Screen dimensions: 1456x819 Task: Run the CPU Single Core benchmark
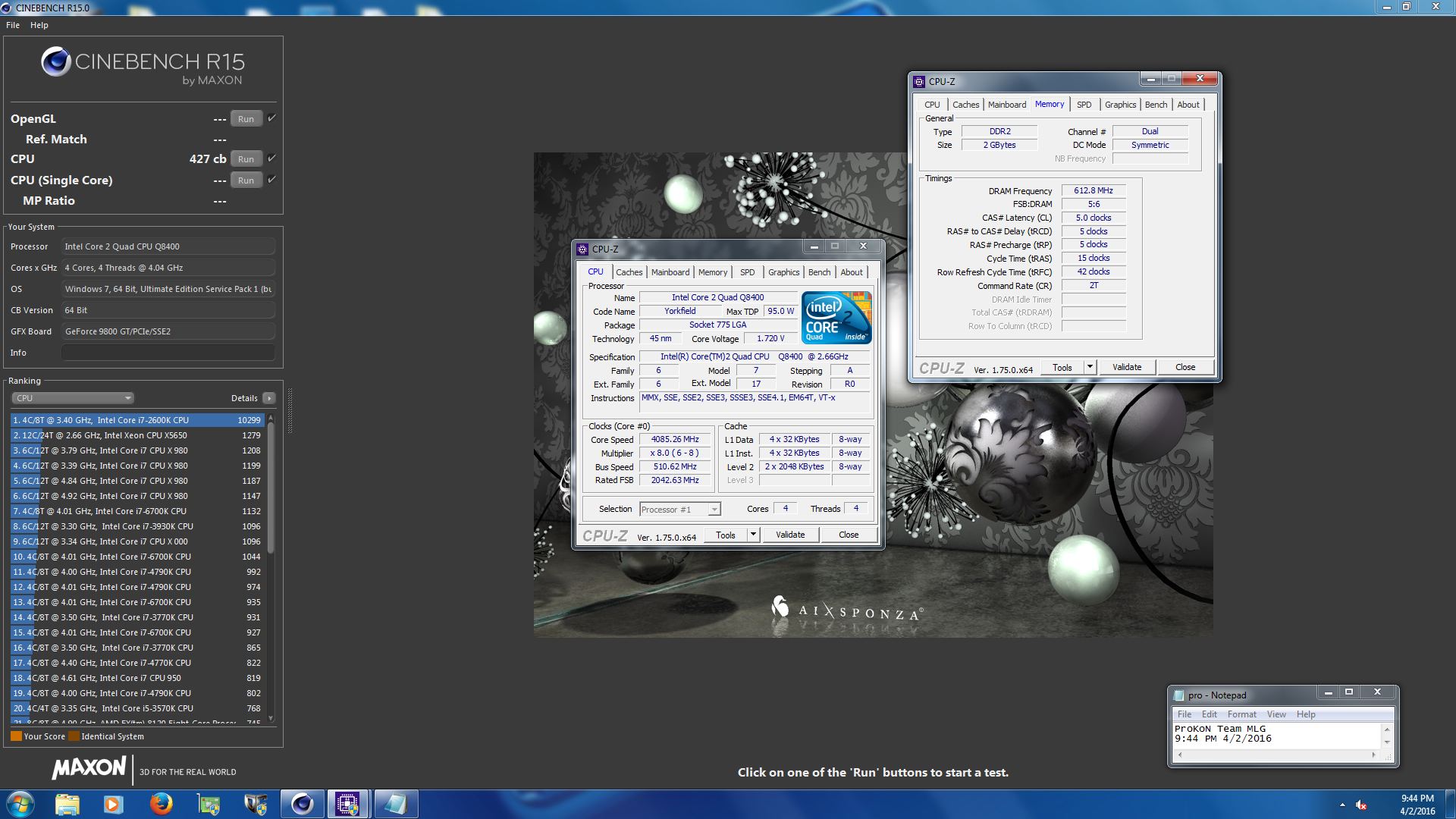pos(246,180)
